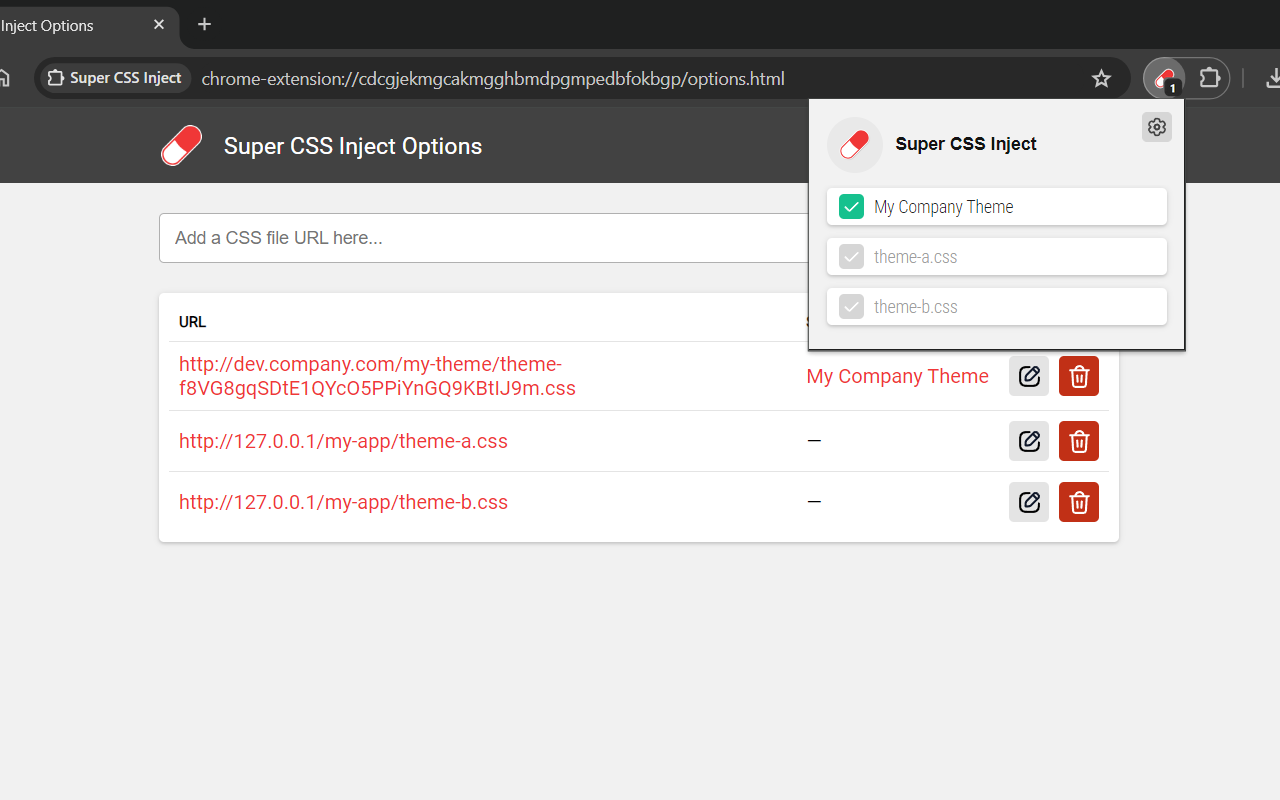Open a new browser tab
The width and height of the screenshot is (1280, 800).
[204, 24]
